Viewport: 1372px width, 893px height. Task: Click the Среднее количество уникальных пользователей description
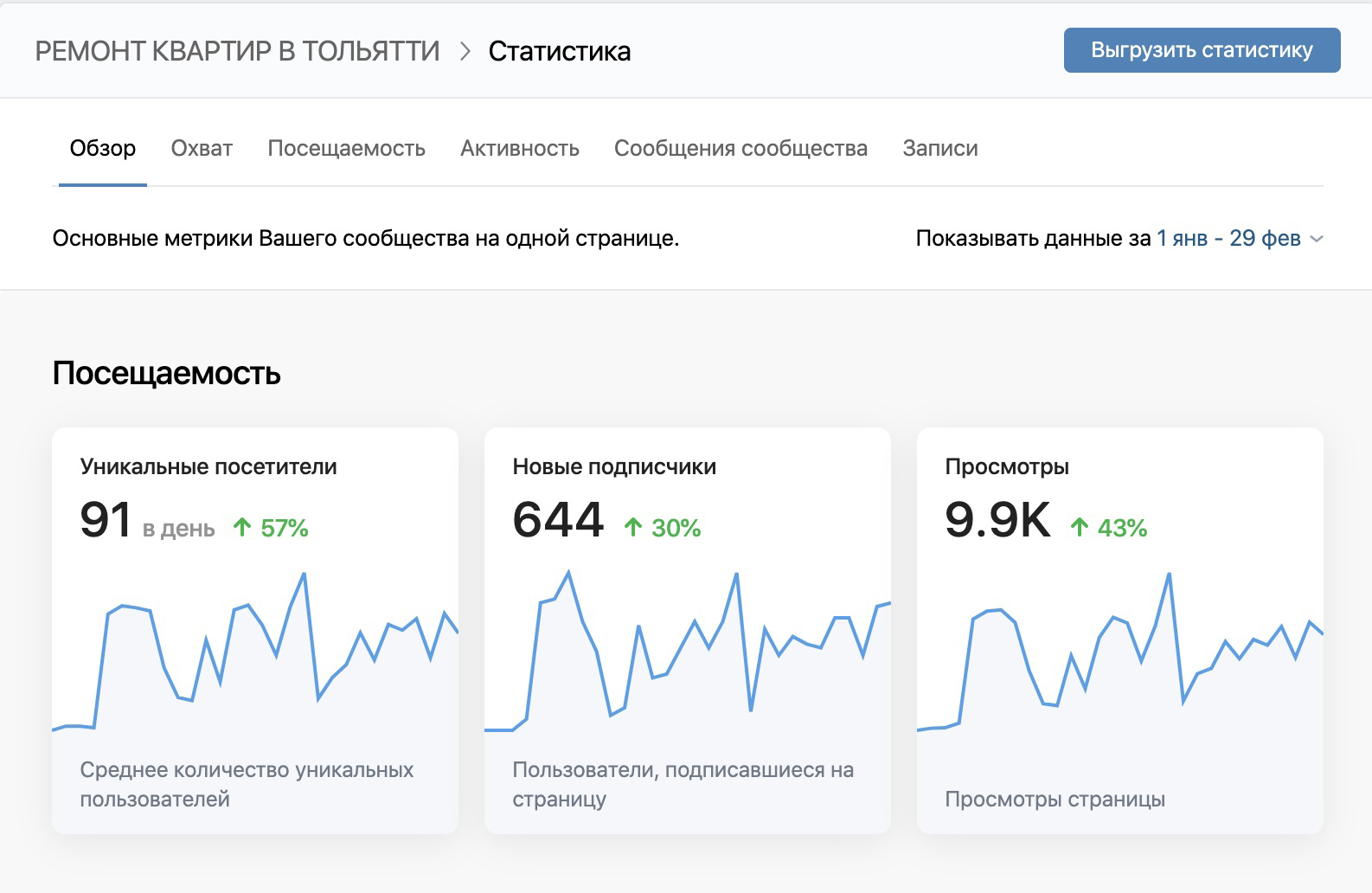pos(247,784)
